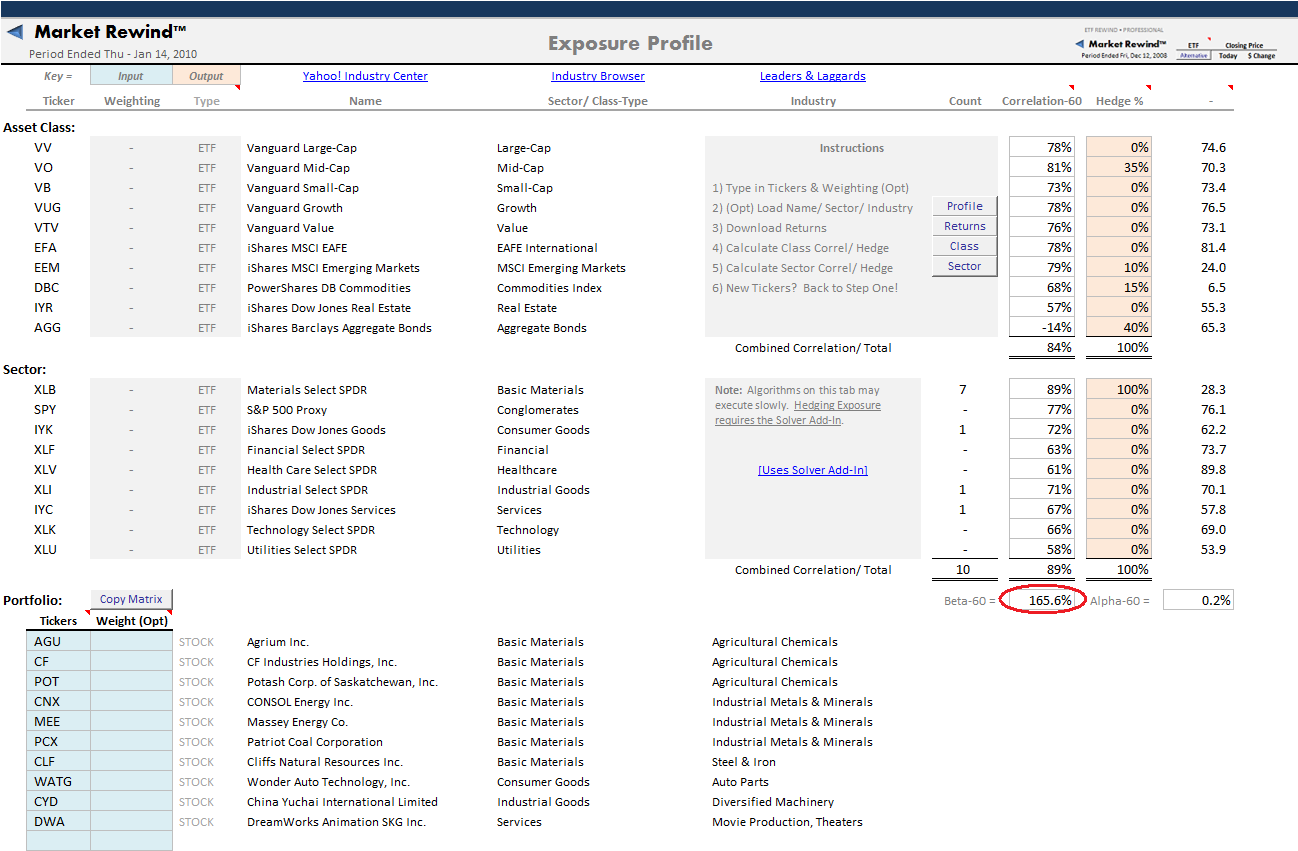
Task: Select the CF ticker input cell
Action: tap(58, 662)
